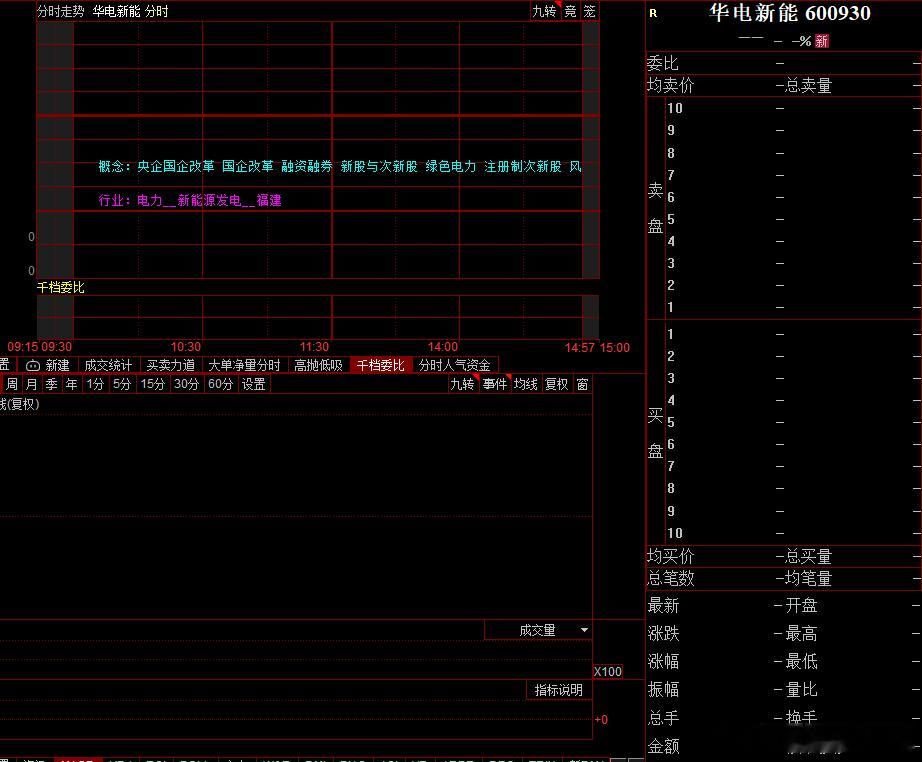Open the 注册制次新股 concept link
Screen dimensions: 922x762
pos(523,166)
